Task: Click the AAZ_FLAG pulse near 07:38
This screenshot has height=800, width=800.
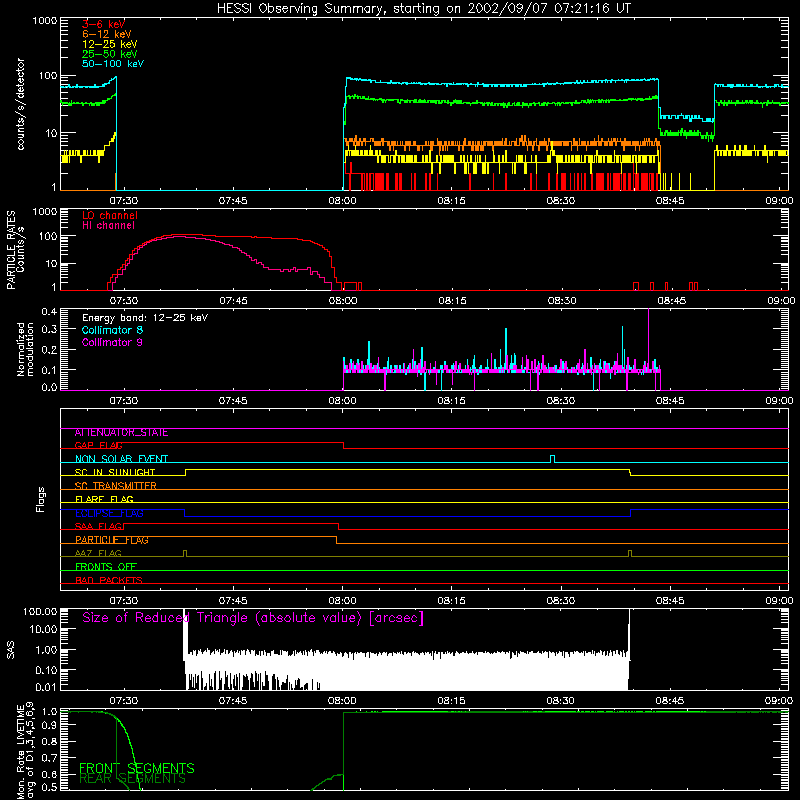Action: pos(185,553)
